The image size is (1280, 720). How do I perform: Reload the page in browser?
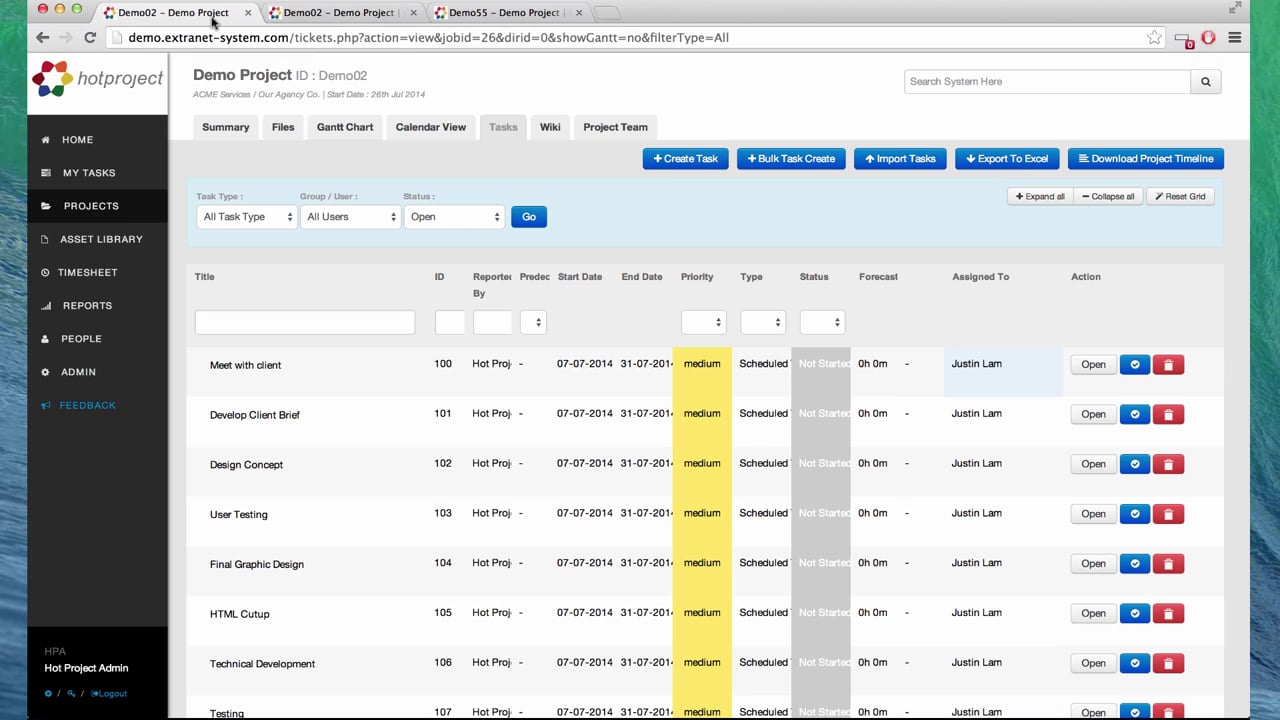coord(90,37)
